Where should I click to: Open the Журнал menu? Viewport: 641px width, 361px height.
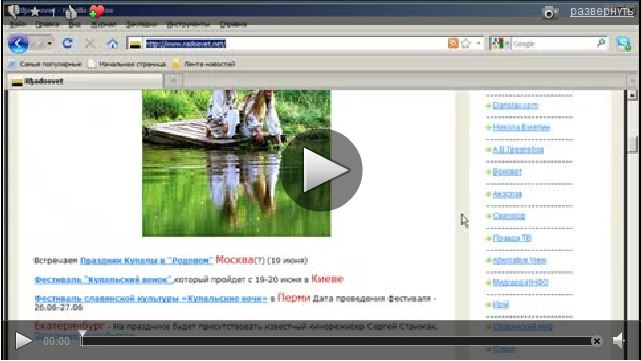tap(103, 25)
